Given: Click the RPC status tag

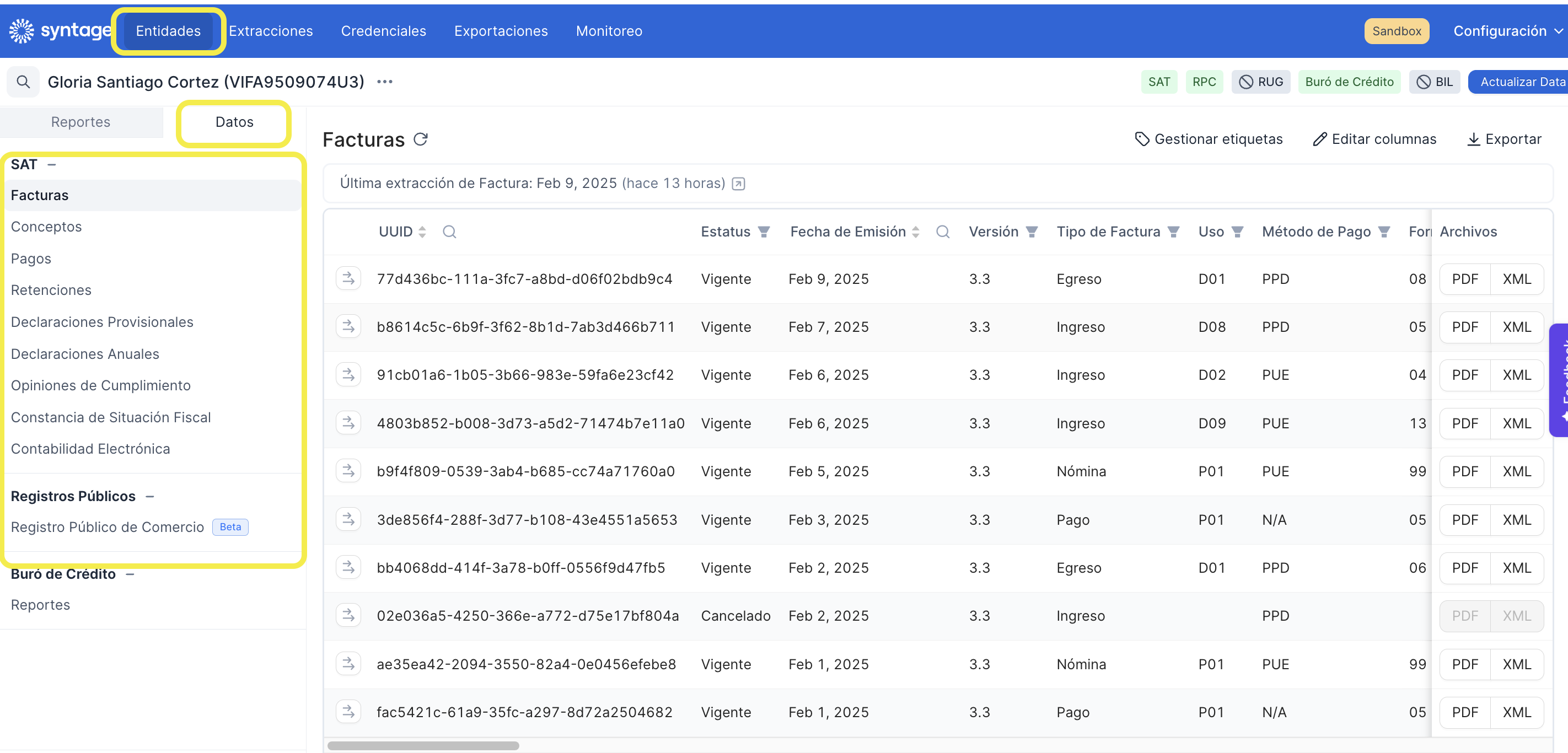Looking at the screenshot, I should [1204, 82].
